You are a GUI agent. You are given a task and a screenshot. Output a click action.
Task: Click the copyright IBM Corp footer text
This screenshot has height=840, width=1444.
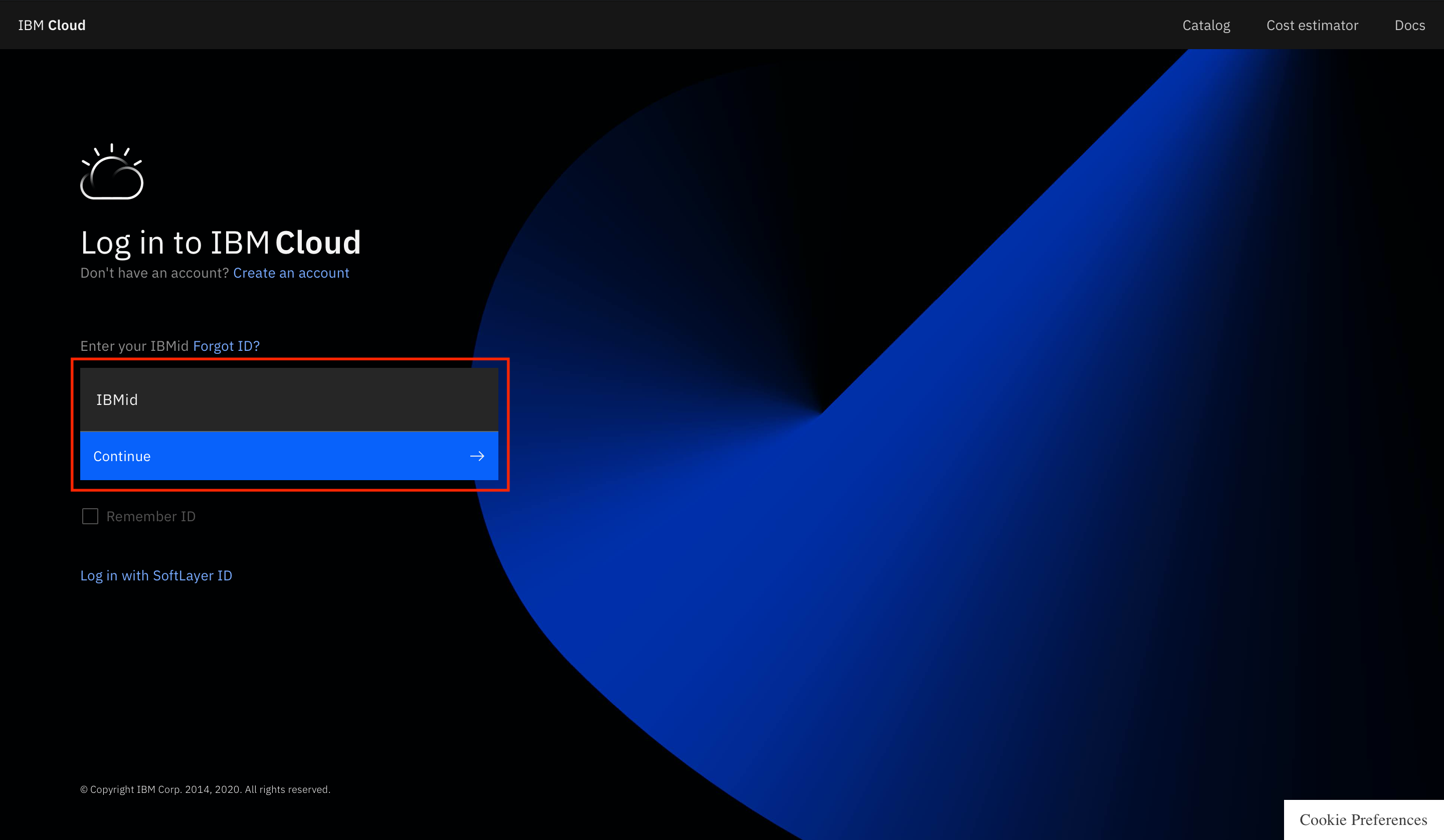pyautogui.click(x=205, y=789)
